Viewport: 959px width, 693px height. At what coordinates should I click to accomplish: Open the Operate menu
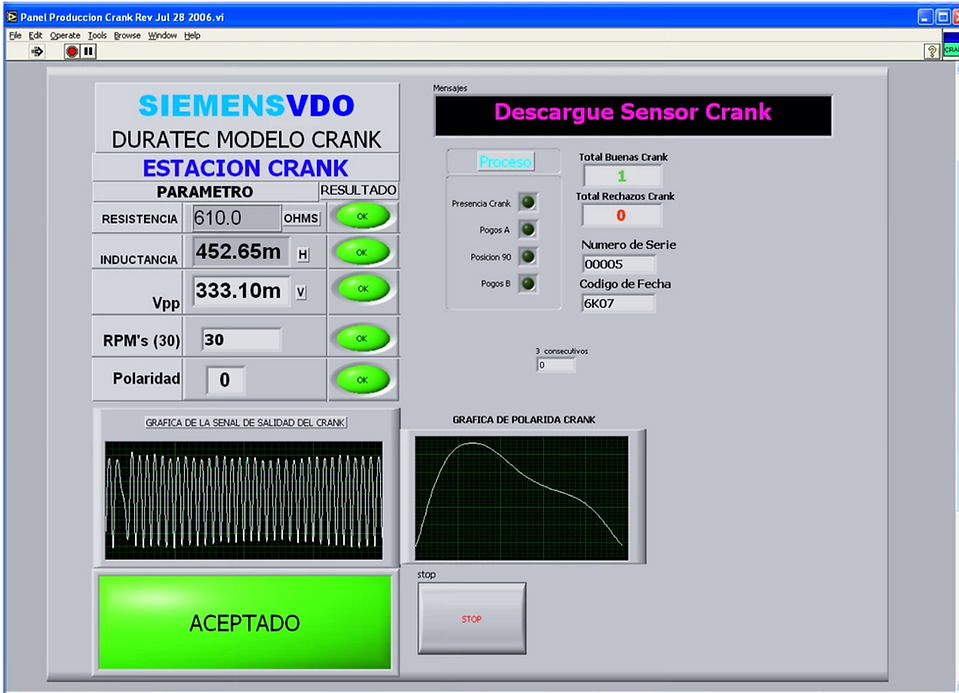click(x=65, y=35)
